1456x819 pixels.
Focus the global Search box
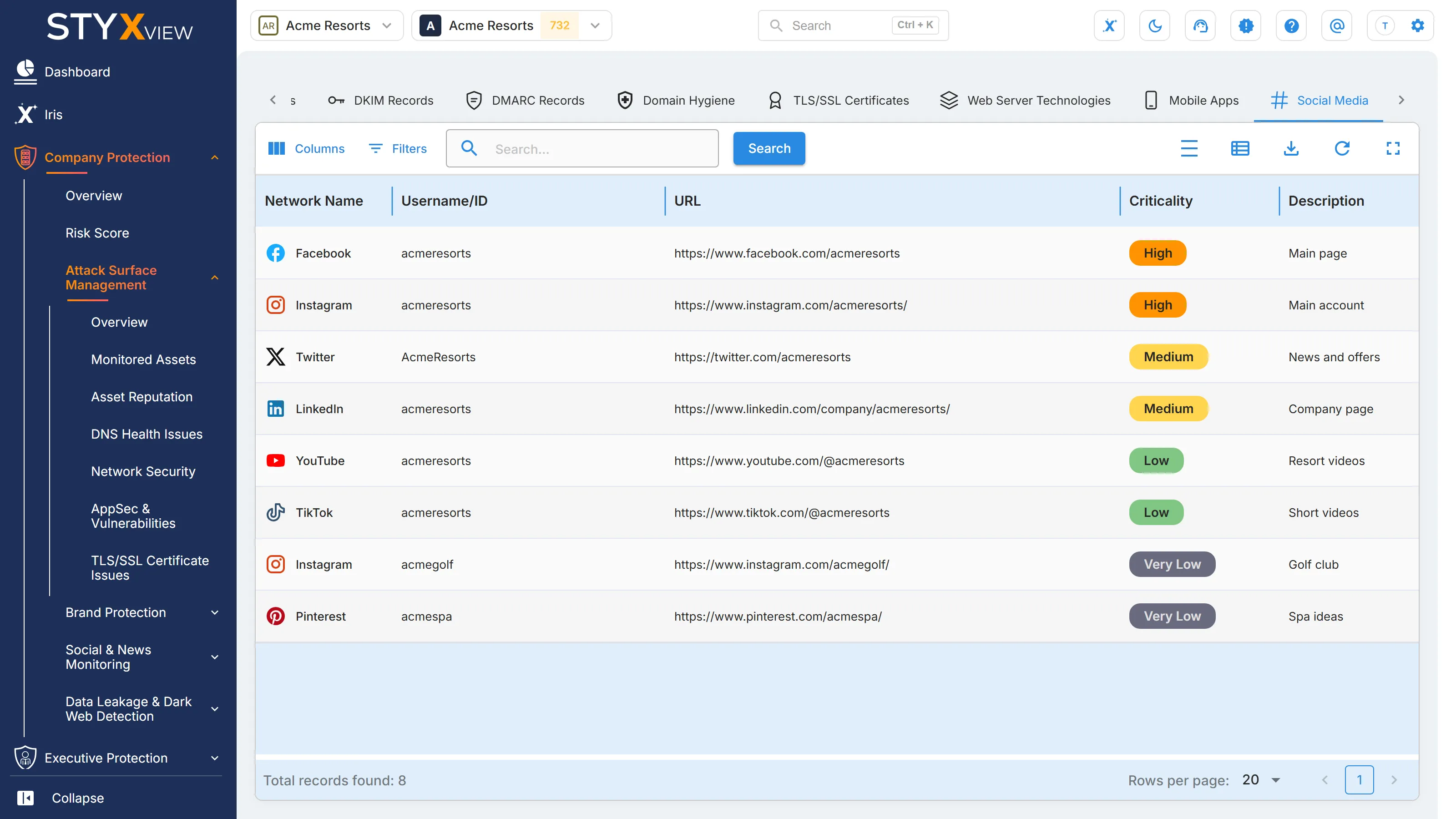click(x=853, y=25)
